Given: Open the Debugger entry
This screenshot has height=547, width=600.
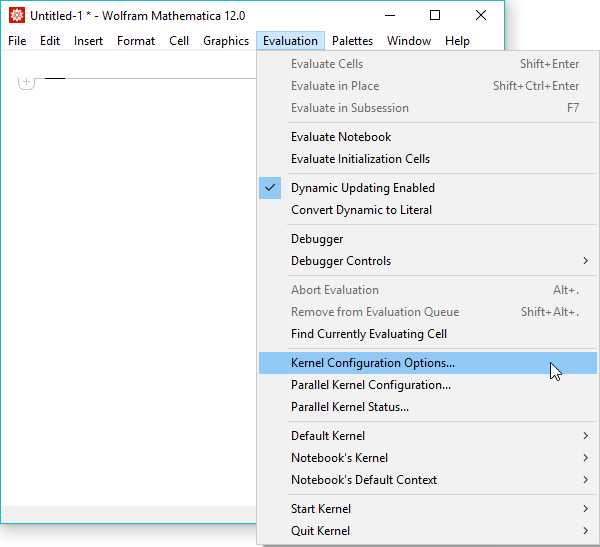Looking at the screenshot, I should tap(428, 239).
